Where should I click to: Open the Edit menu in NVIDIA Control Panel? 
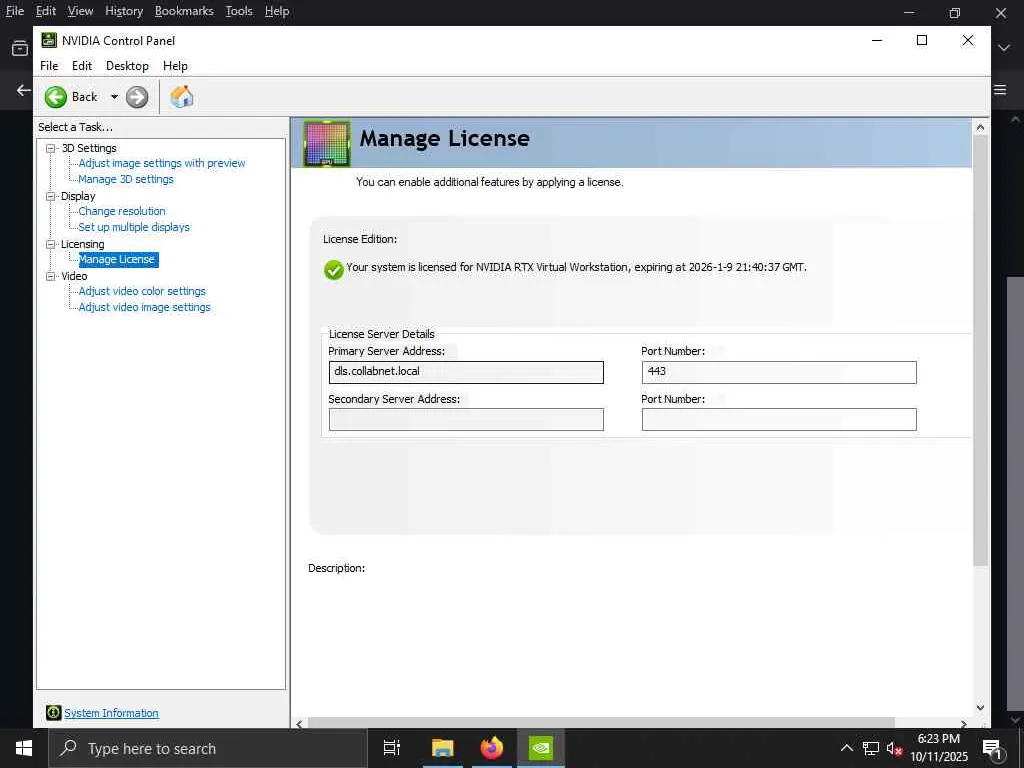coord(82,66)
